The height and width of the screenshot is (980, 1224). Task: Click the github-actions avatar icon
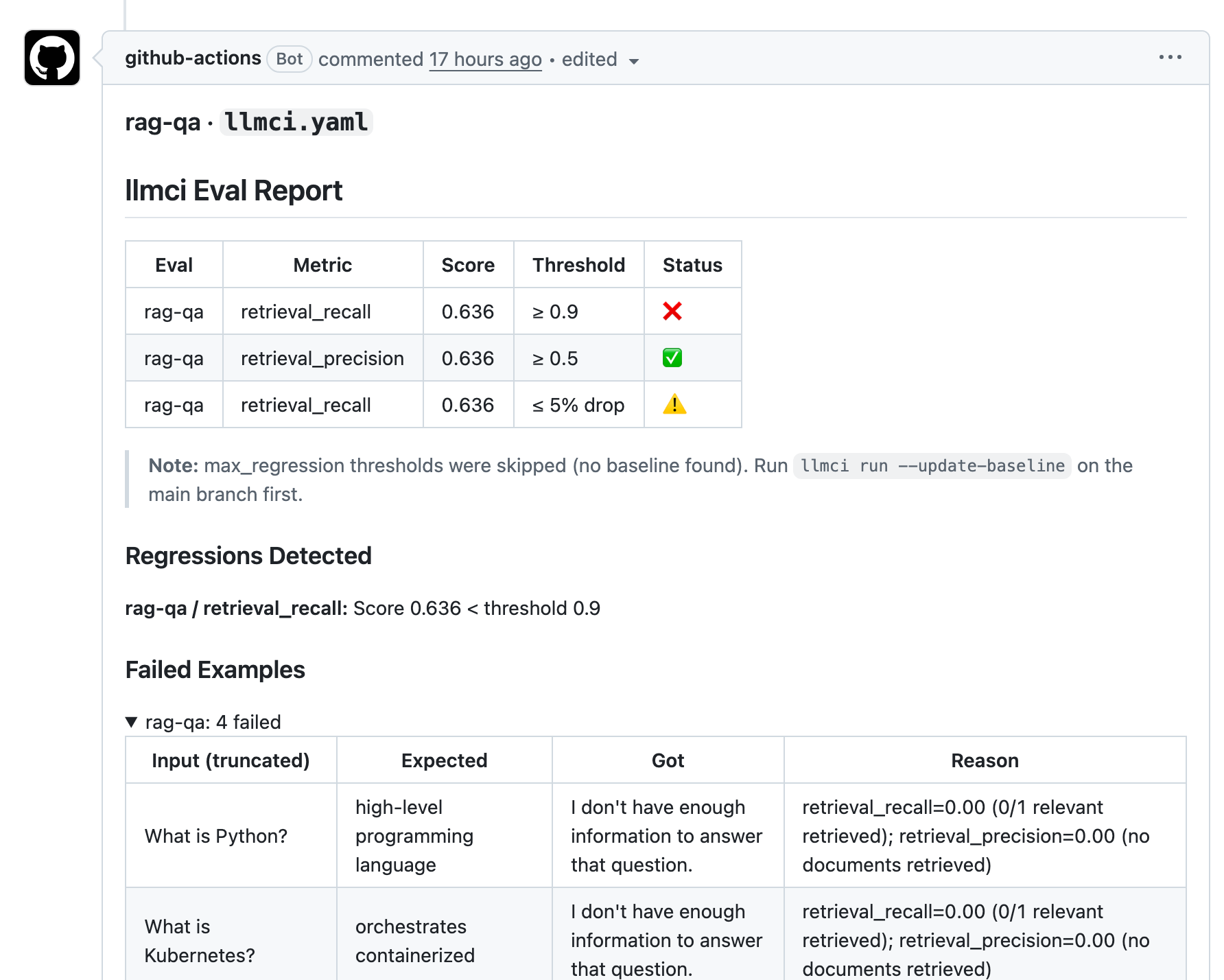[52, 58]
